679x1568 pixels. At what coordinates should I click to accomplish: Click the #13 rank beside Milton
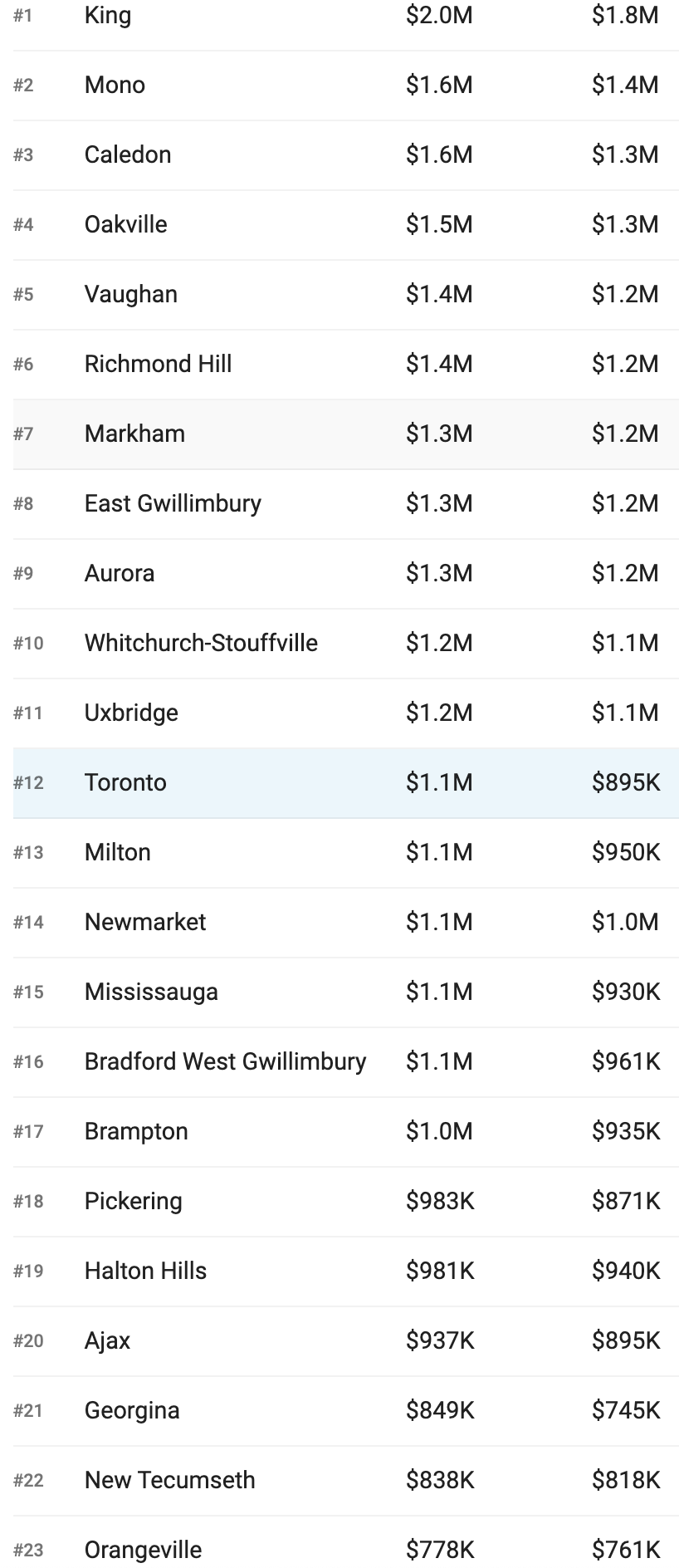click(28, 852)
